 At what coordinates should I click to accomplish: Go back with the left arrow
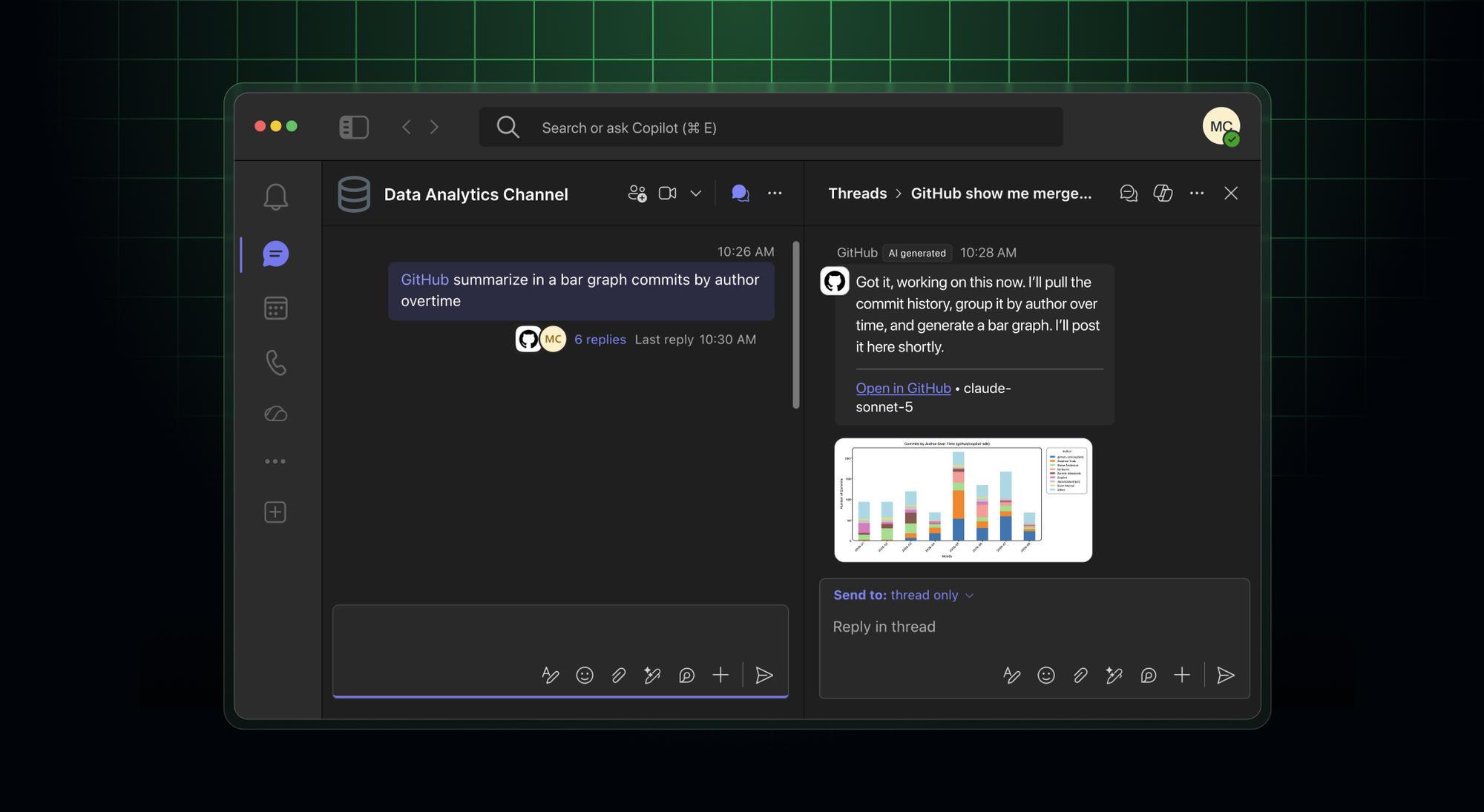406,127
